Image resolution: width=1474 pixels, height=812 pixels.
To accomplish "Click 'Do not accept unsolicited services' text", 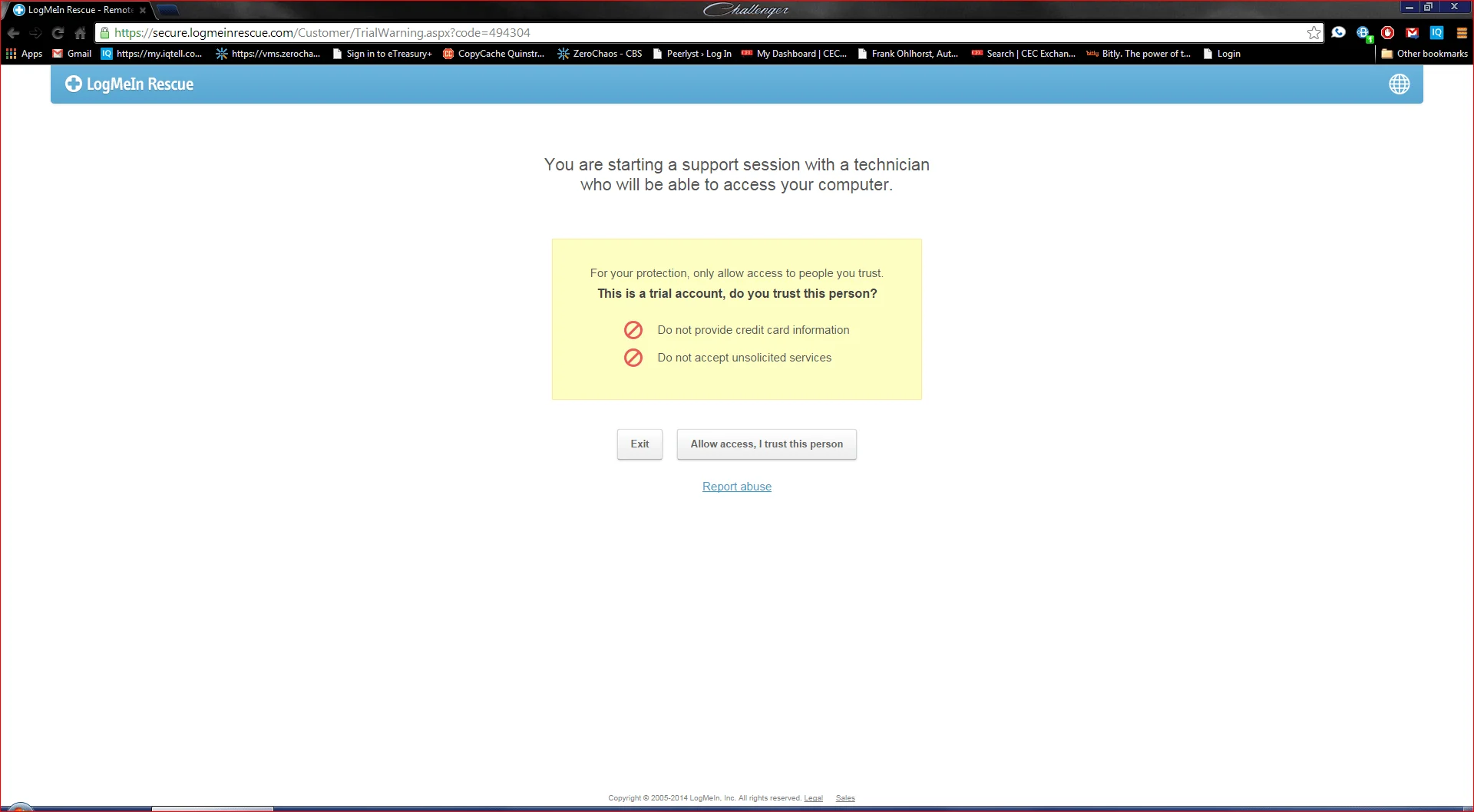I will pyautogui.click(x=744, y=358).
